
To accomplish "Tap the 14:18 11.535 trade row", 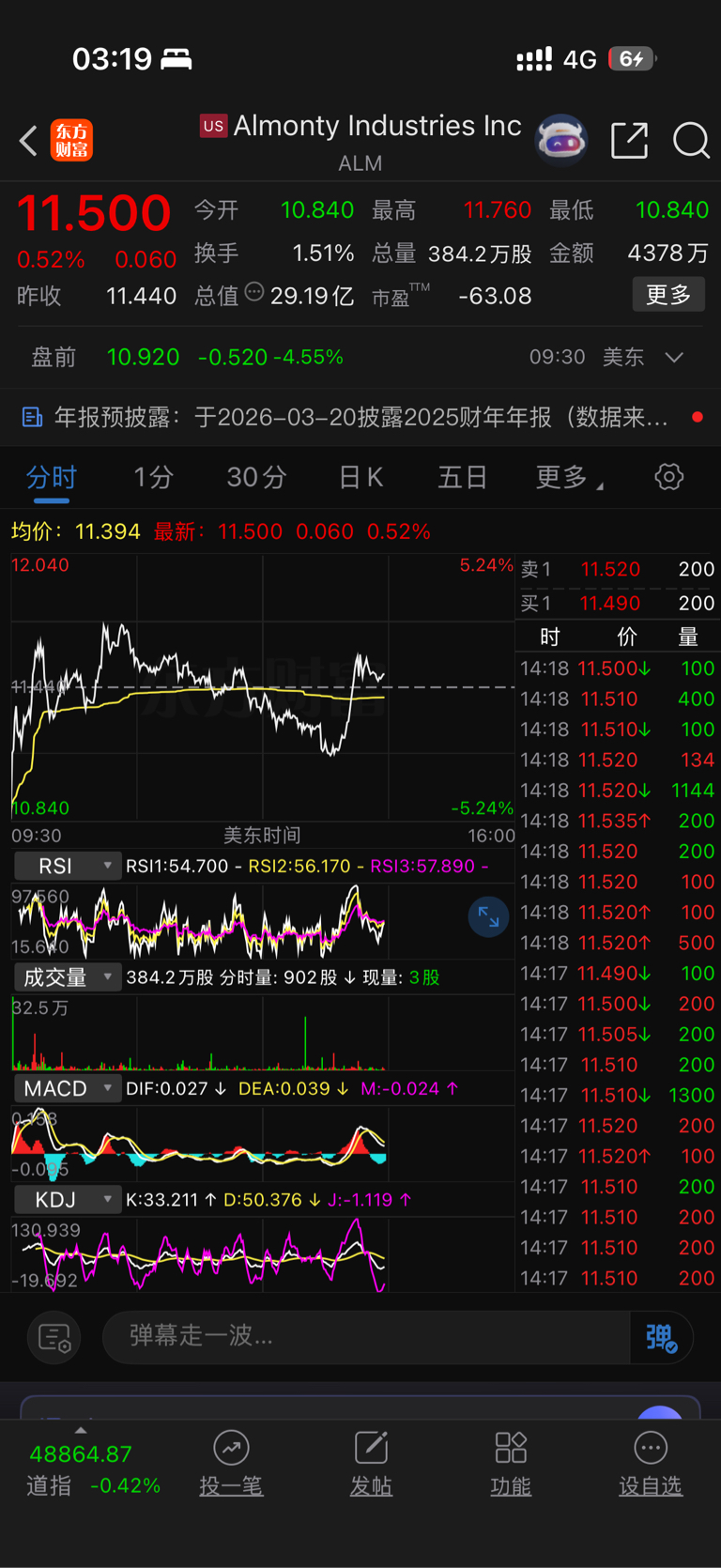I will [x=618, y=821].
